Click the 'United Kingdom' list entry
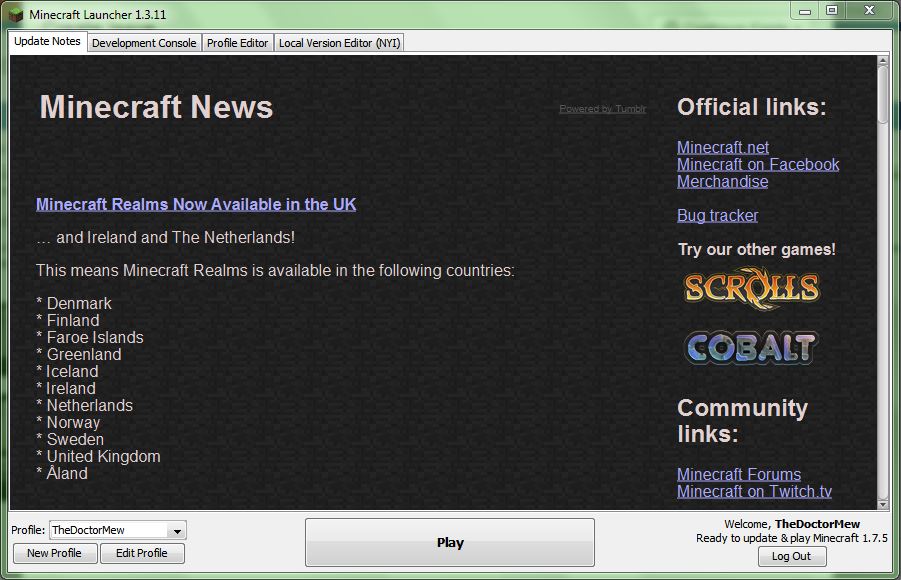 point(103,456)
